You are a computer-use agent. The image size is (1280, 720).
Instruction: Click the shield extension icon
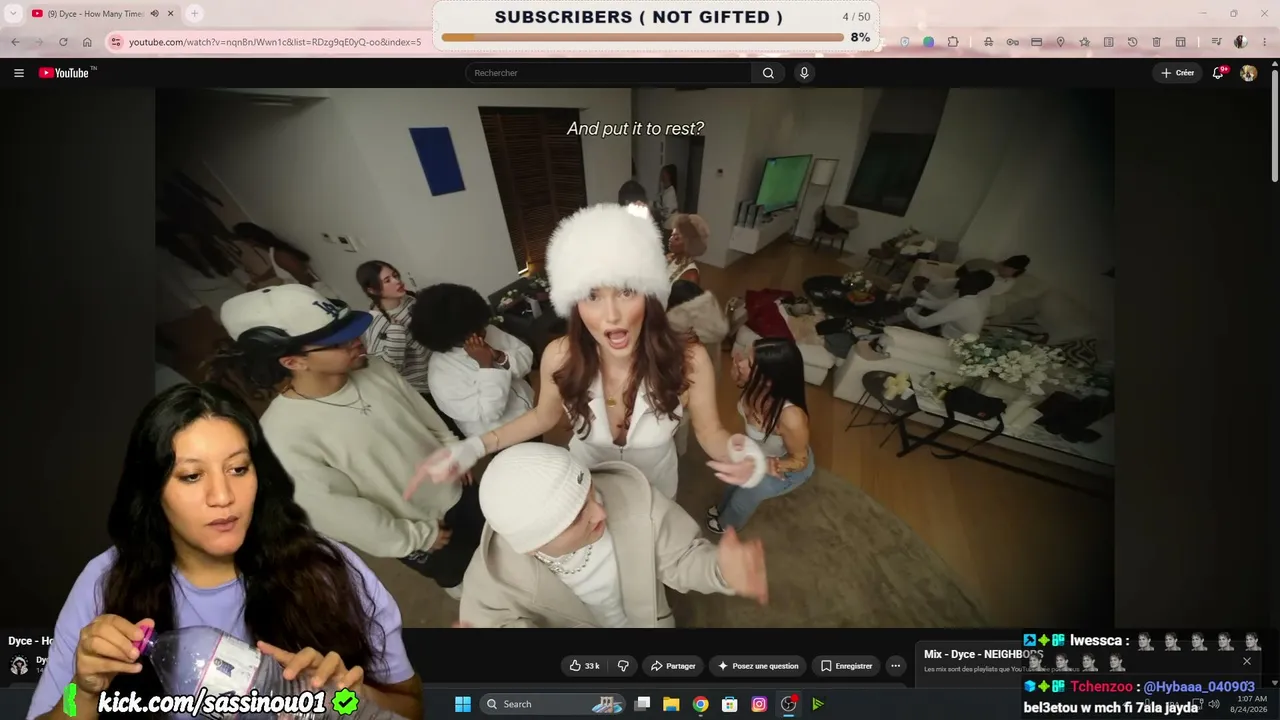(905, 42)
